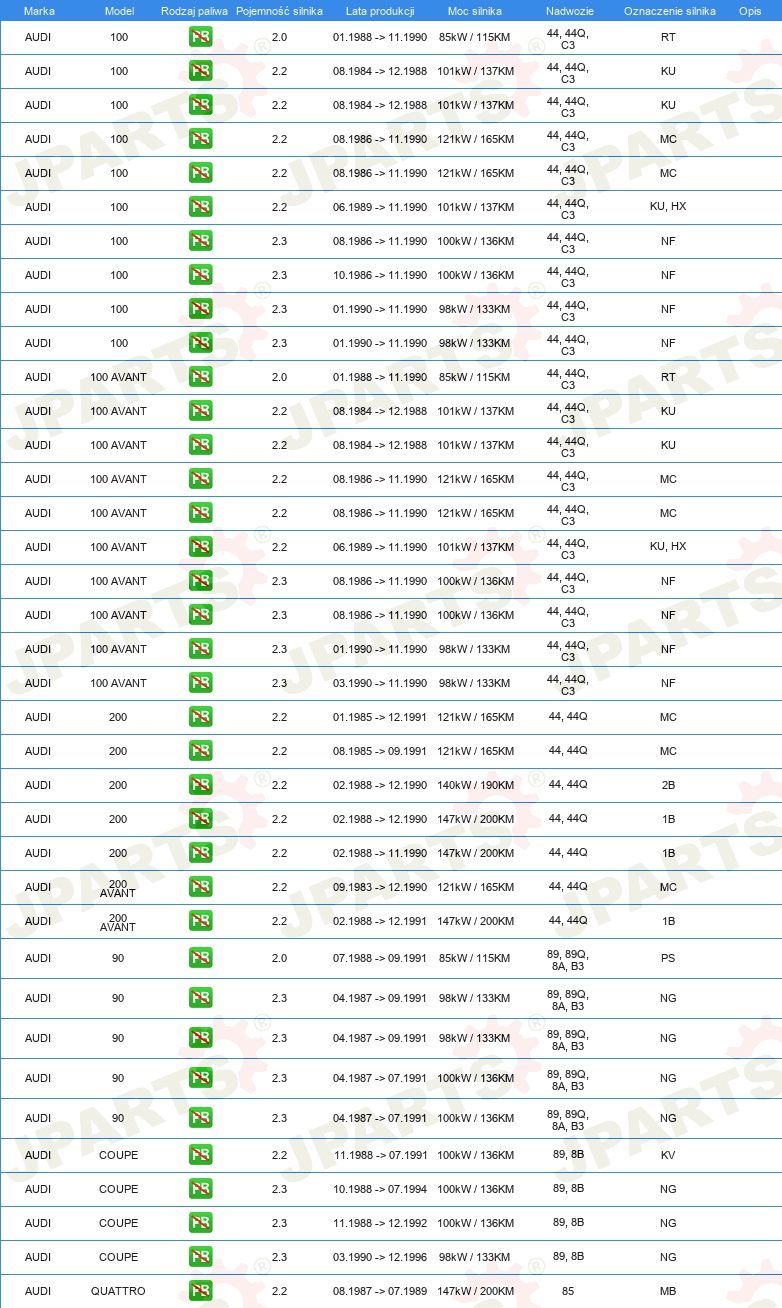Click the 07.1988 -> 09.1991 date cell
The width and height of the screenshot is (782, 1308).
click(x=380, y=958)
